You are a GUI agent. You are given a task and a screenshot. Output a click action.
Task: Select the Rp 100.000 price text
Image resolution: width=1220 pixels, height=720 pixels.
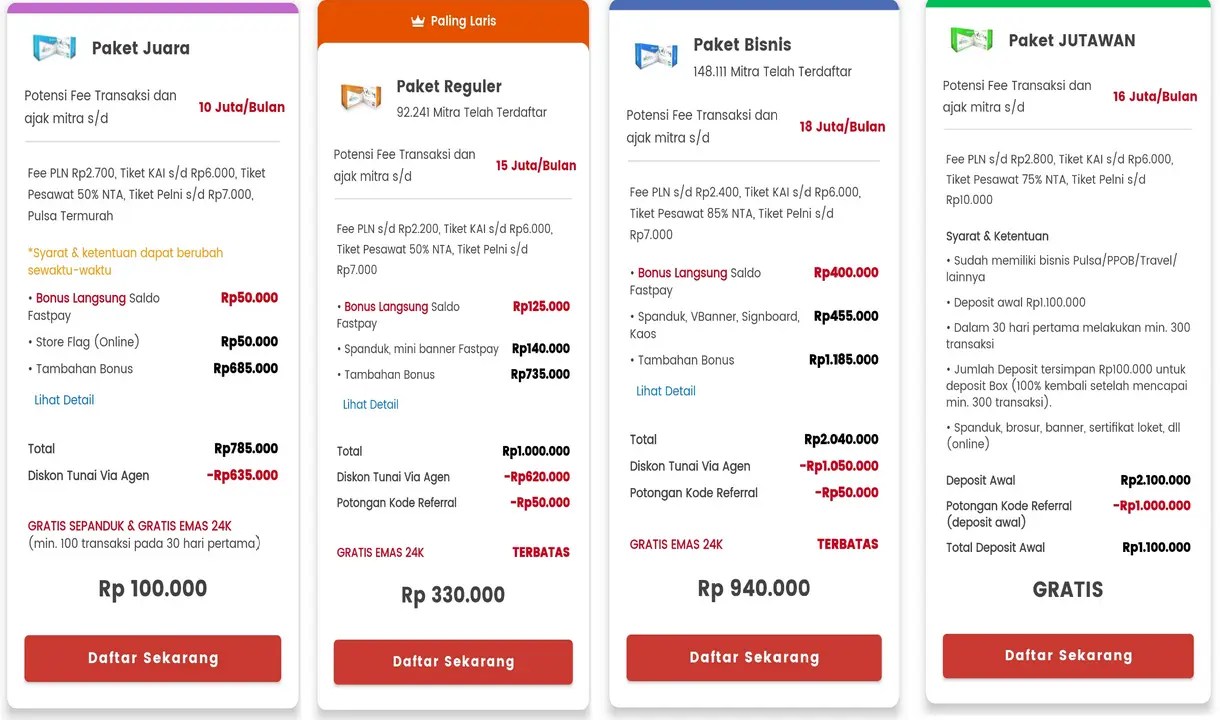(152, 588)
